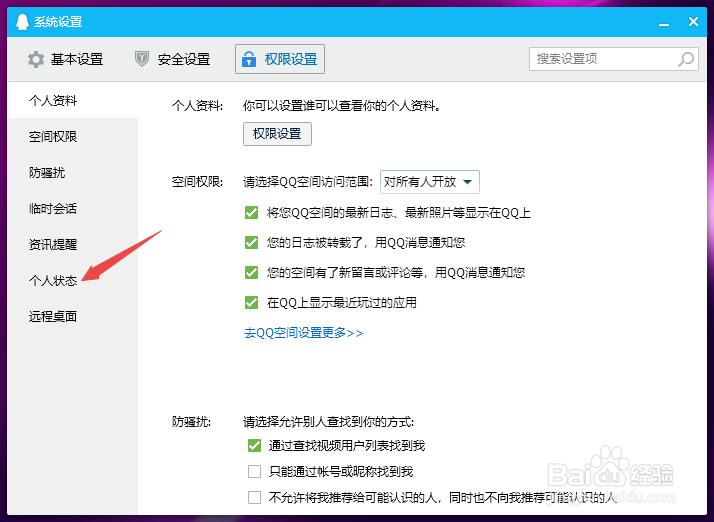Click the lock icon of 权限设置
This screenshot has width=714, height=522.
249,59
